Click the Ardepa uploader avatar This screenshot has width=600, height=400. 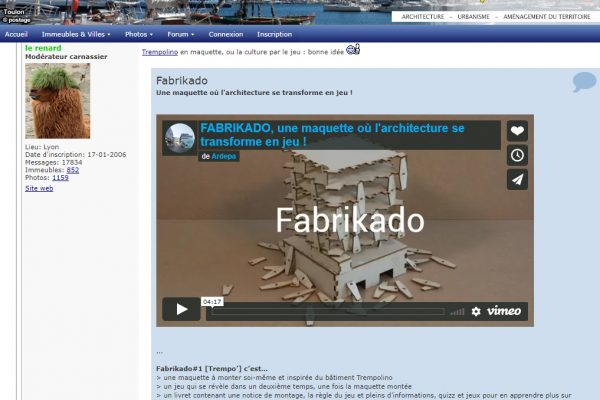pos(180,138)
